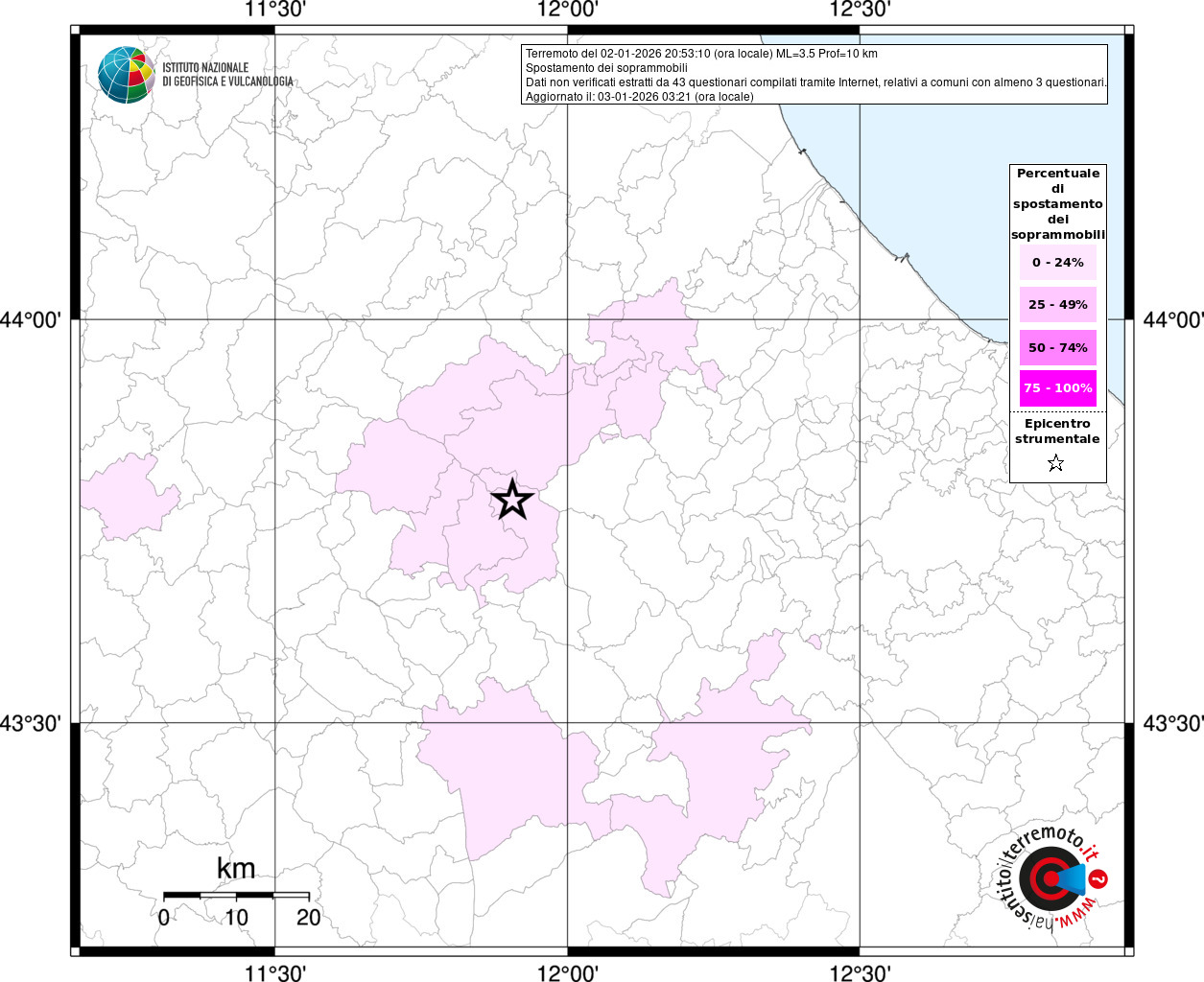Click bottom axis label 12°00'
The width and height of the screenshot is (1204, 982).
coord(568,972)
